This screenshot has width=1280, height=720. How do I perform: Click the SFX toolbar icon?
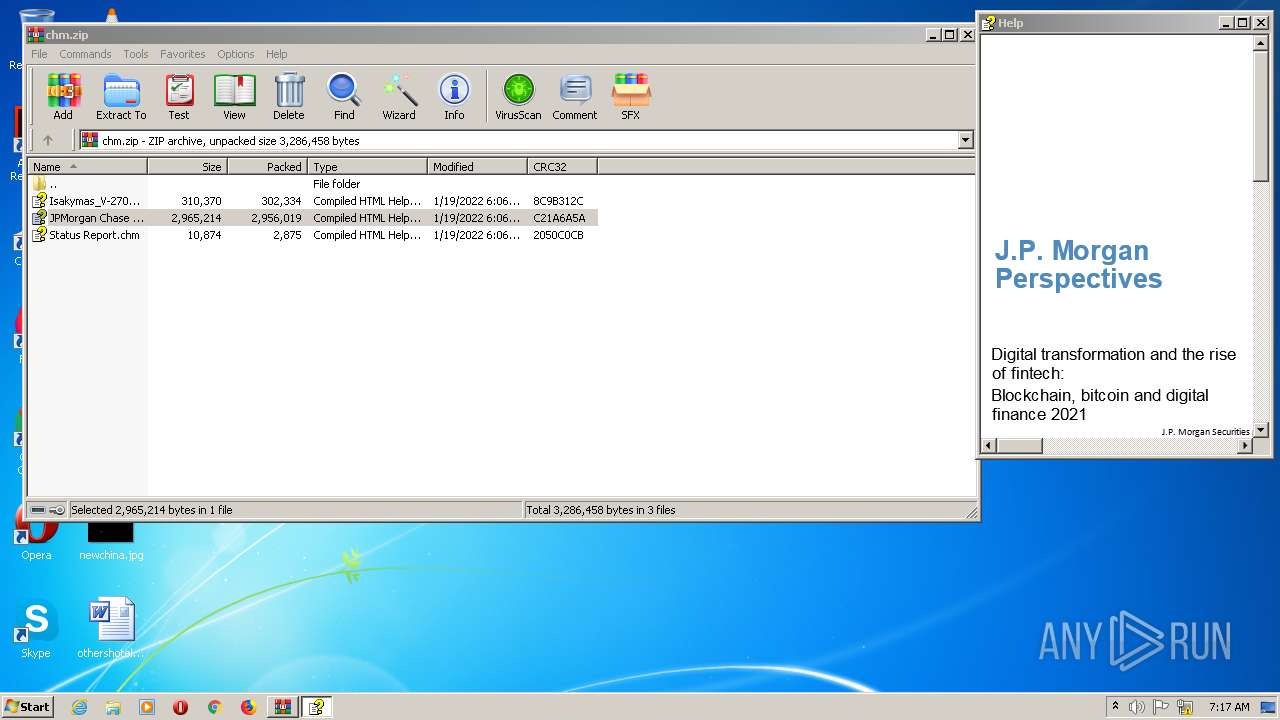click(x=630, y=97)
